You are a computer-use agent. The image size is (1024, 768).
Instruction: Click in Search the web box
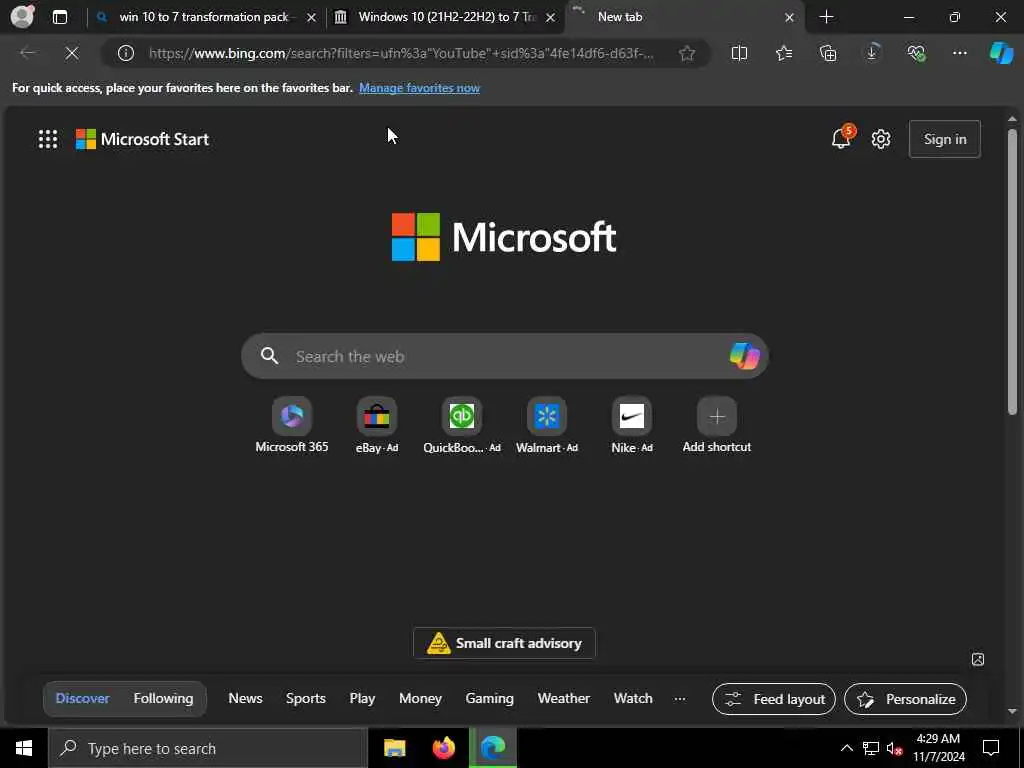504,356
